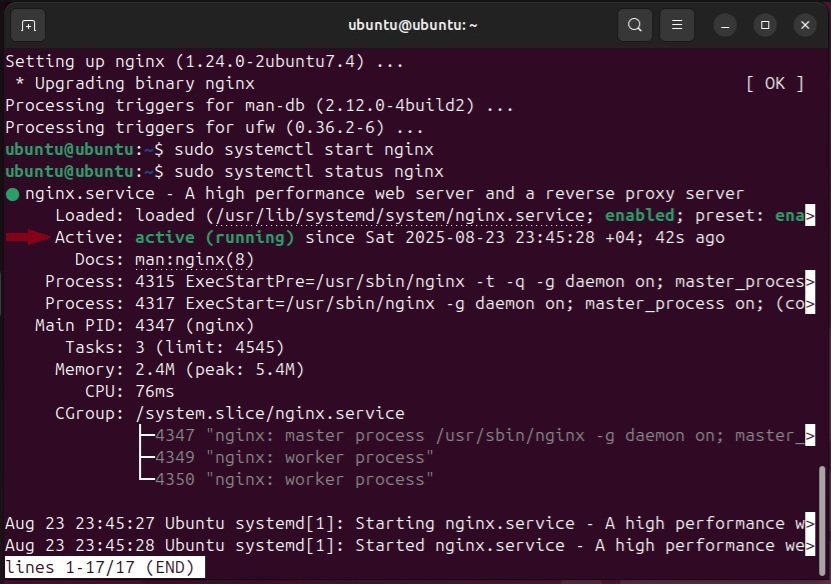This screenshot has height=584, width=831.
Task: Click the enabled text on Loaded line
Action: pyautogui.click(x=640, y=215)
